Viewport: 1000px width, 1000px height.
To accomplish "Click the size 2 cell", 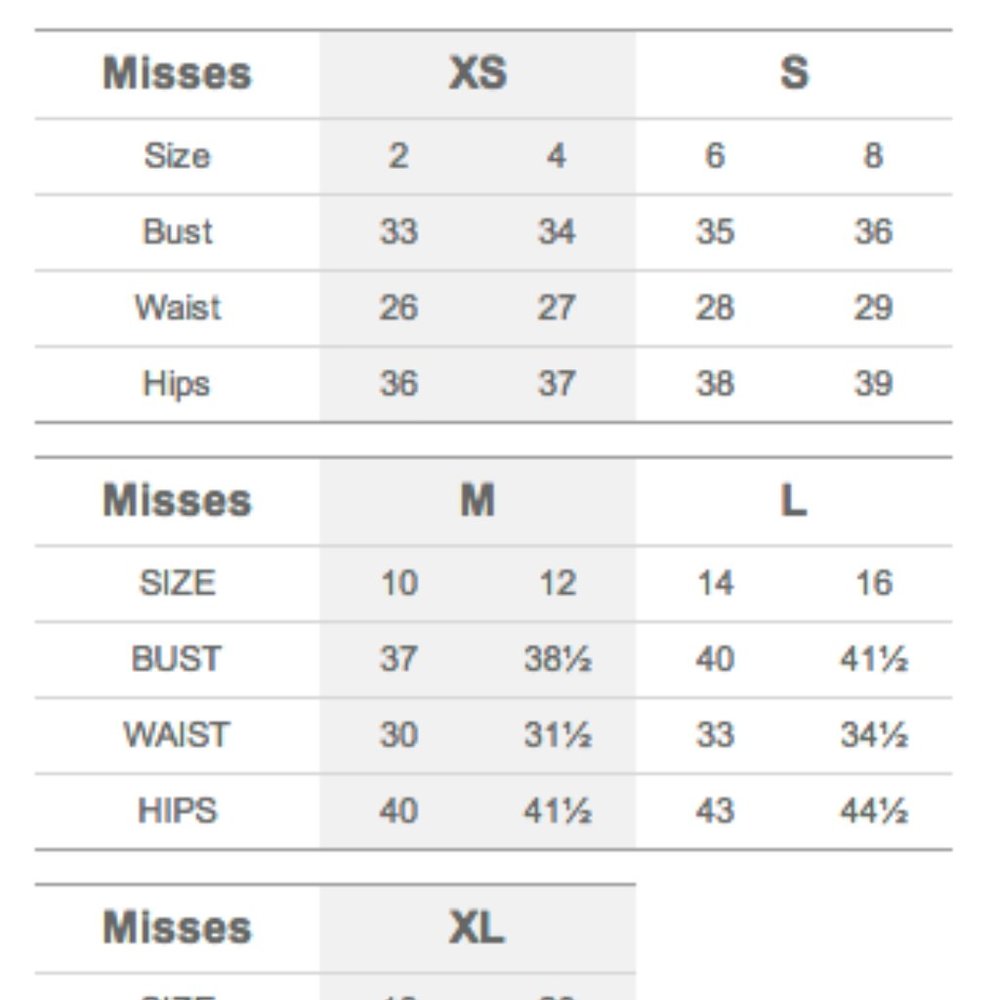I will click(398, 156).
